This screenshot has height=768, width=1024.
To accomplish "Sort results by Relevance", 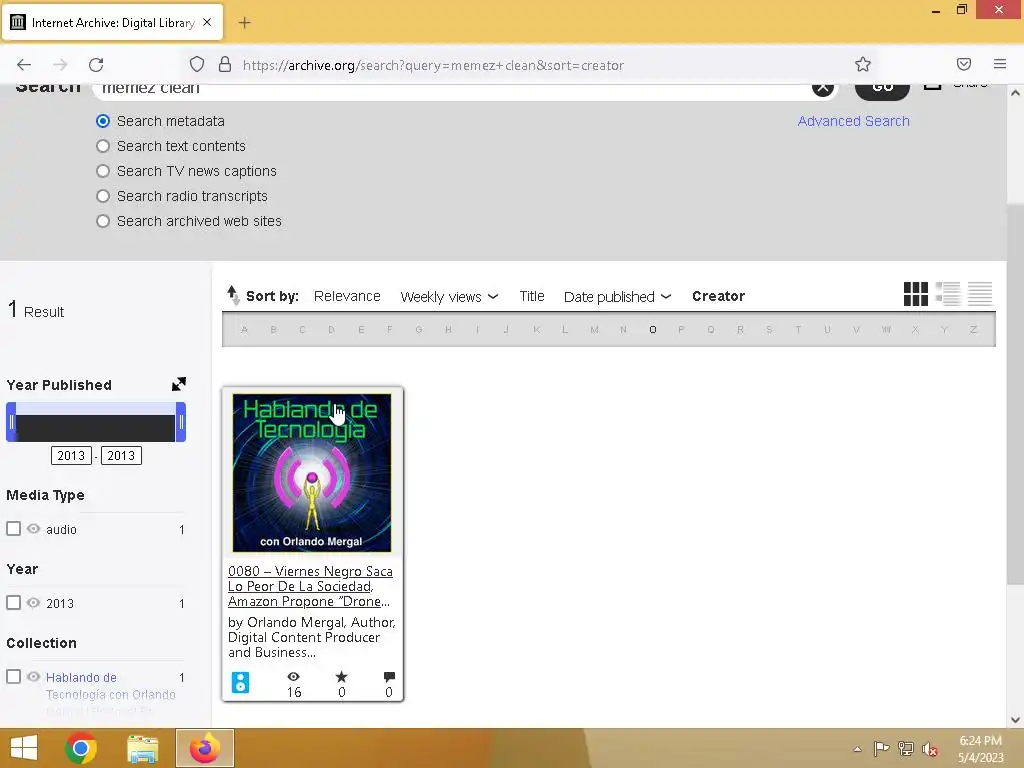I will tap(347, 296).
